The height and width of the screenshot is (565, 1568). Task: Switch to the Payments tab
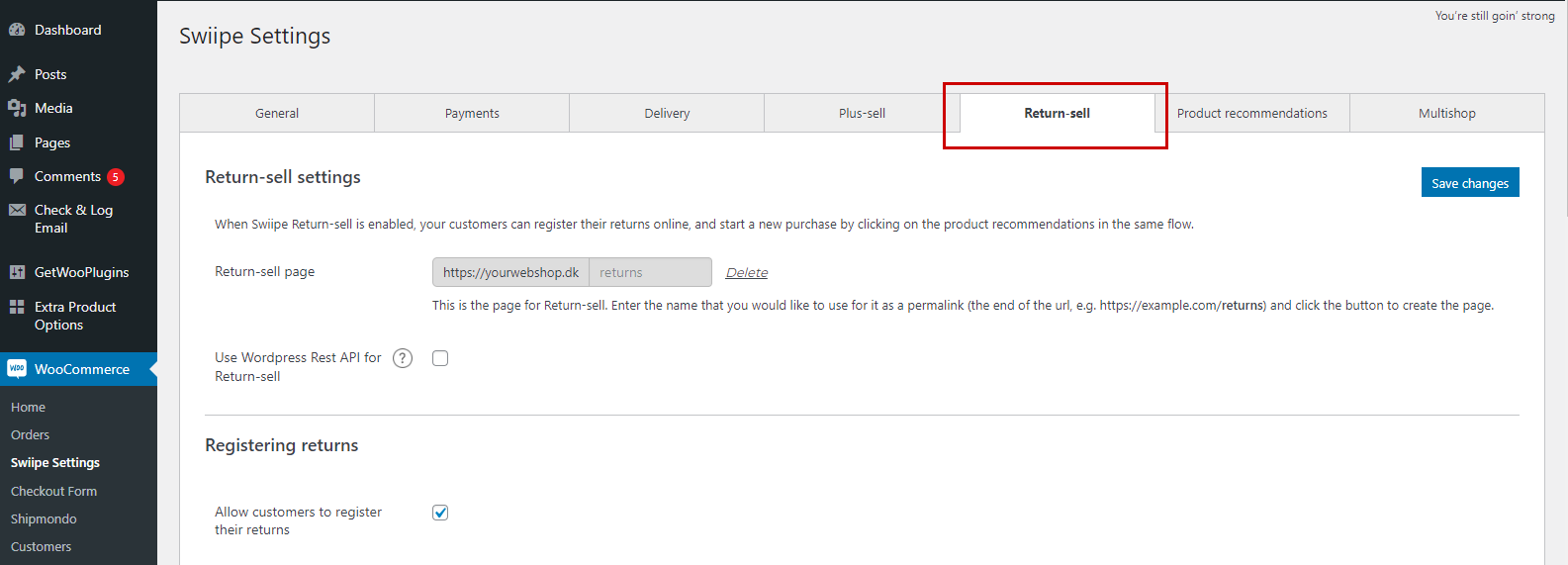472,113
